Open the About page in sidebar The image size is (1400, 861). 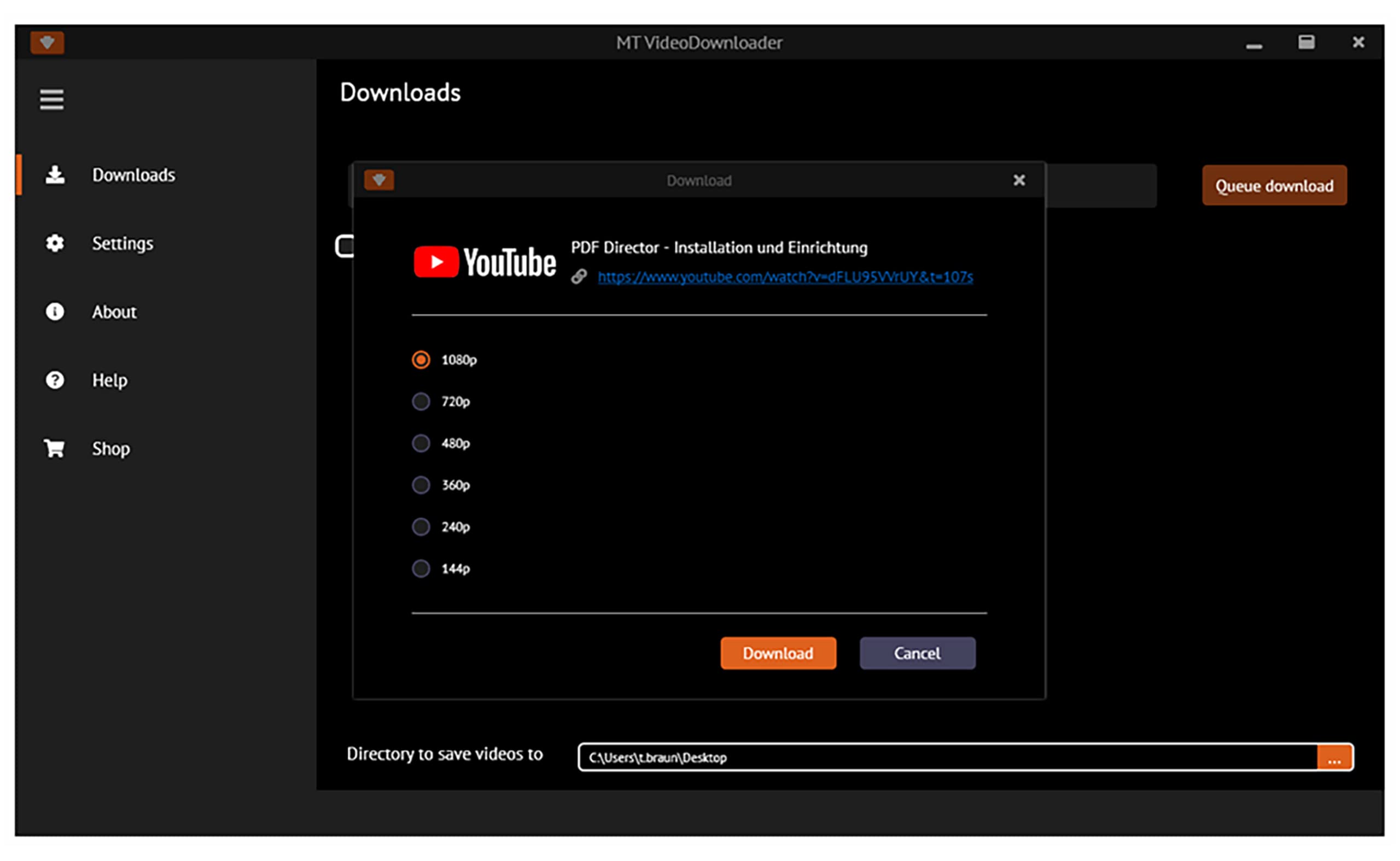click(114, 312)
